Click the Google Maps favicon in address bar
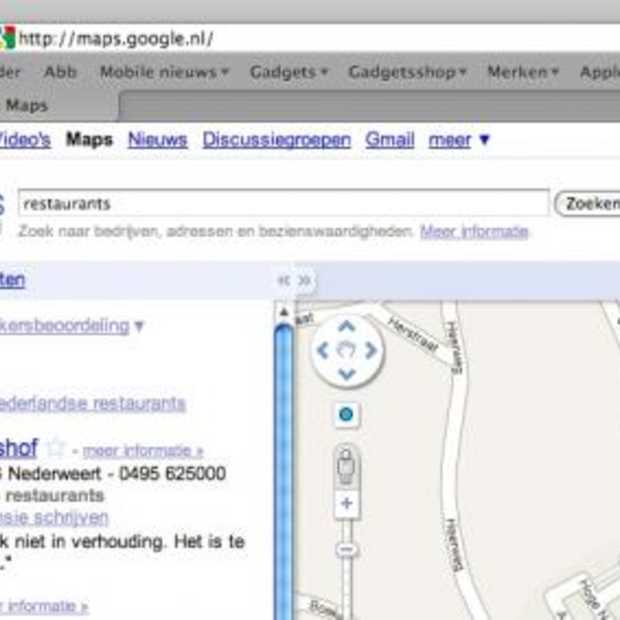The height and width of the screenshot is (620, 620). [7, 38]
